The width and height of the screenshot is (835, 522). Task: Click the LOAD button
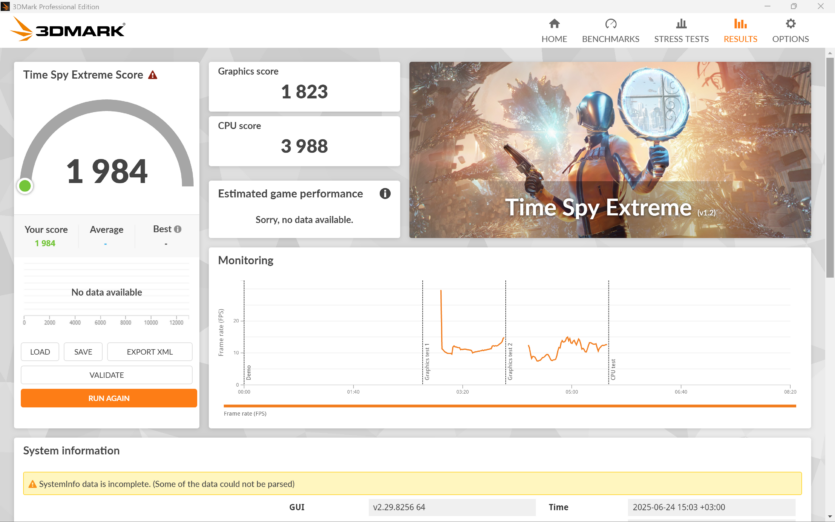40,352
